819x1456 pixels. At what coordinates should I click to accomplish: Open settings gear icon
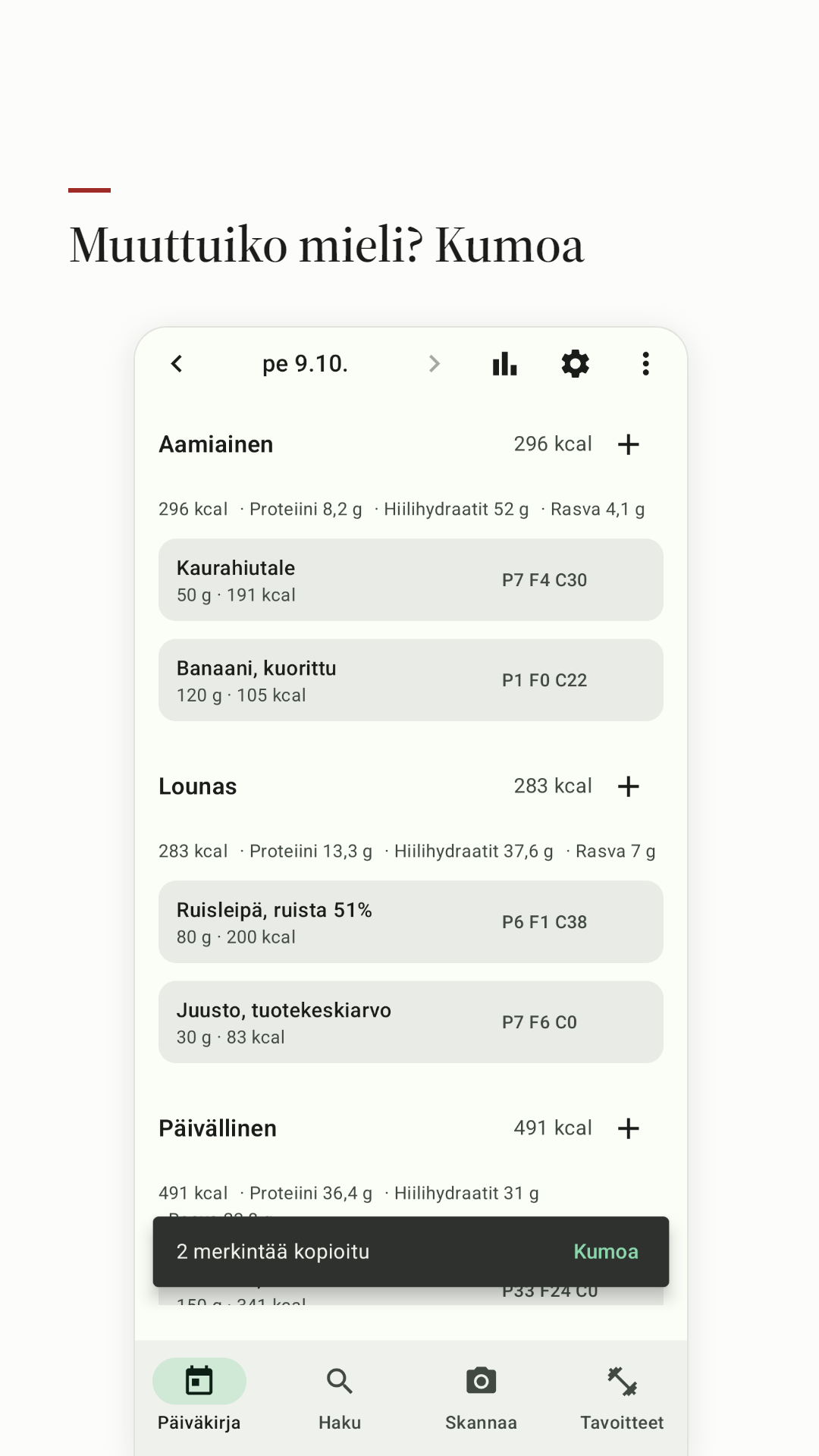[575, 364]
